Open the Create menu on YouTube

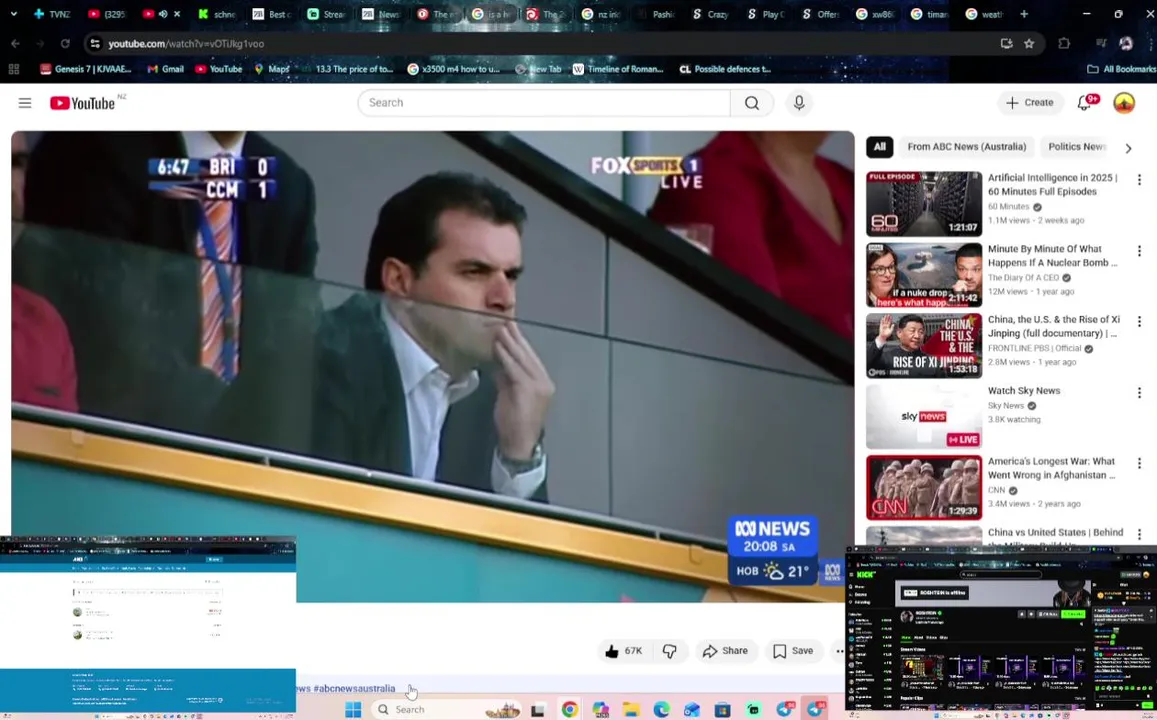[x=1030, y=103]
